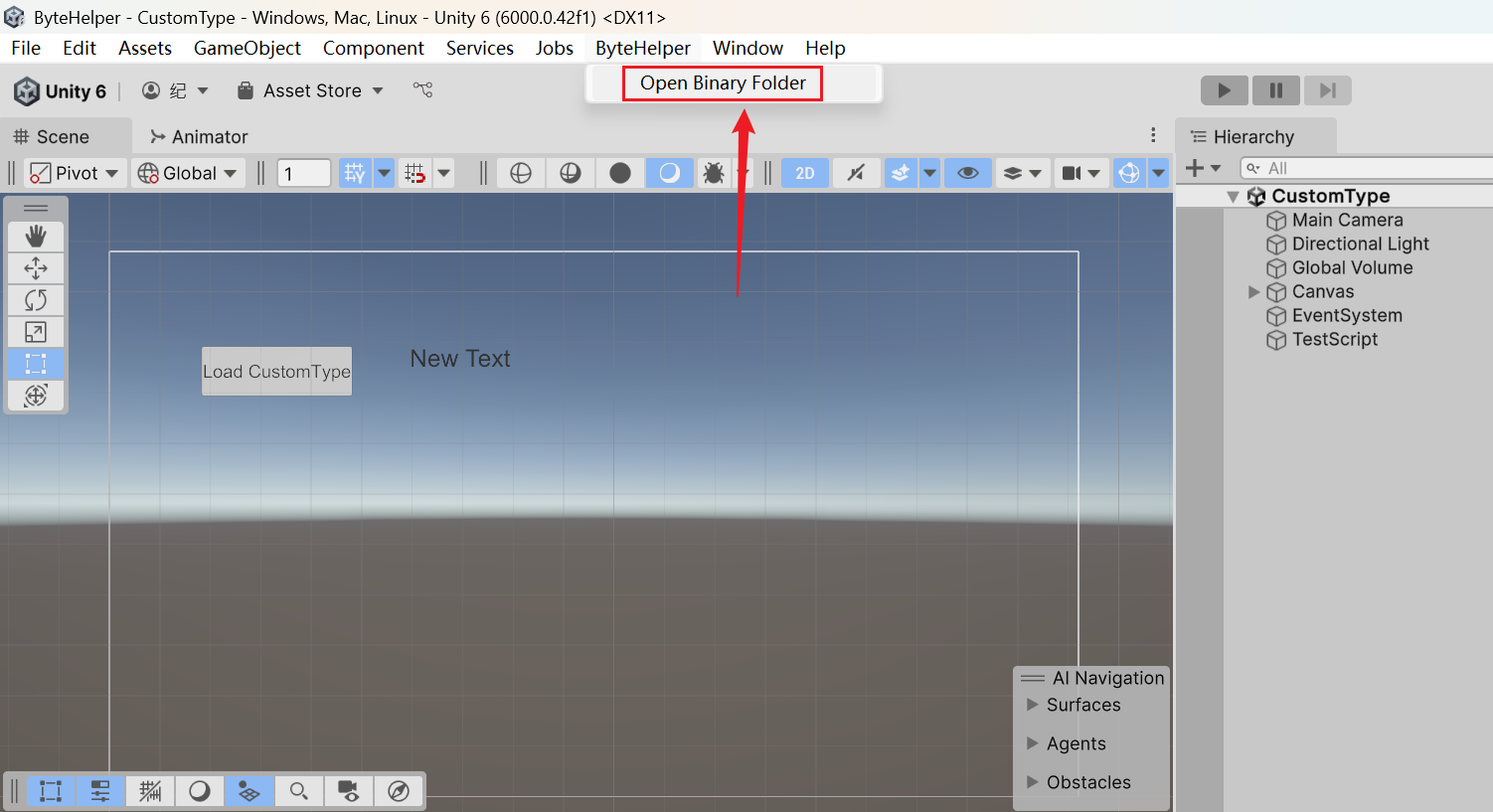The height and width of the screenshot is (812, 1493).
Task: Open the Hierarchy add (+) dropdown
Action: click(1203, 169)
